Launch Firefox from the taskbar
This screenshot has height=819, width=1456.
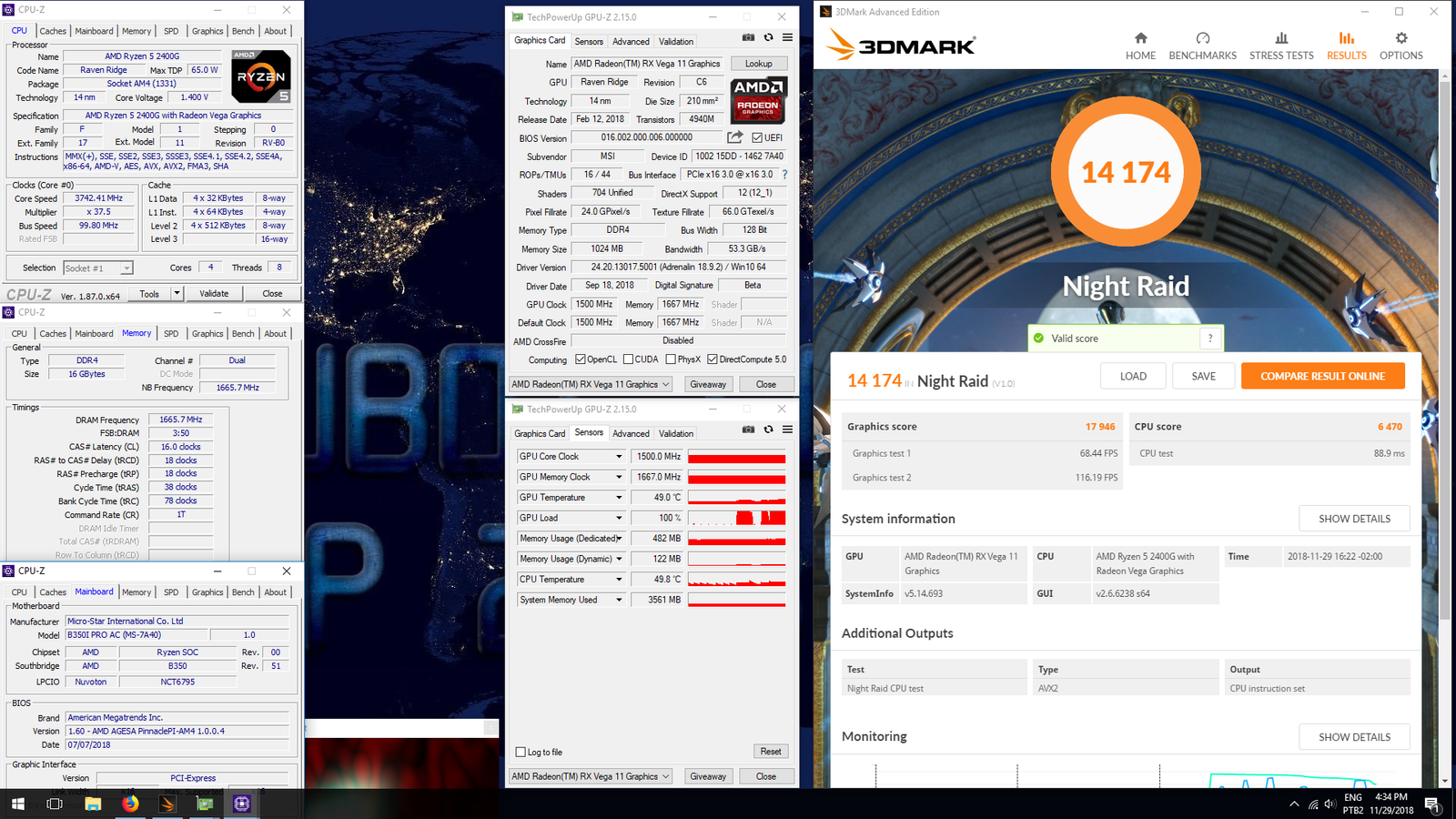coord(130,804)
